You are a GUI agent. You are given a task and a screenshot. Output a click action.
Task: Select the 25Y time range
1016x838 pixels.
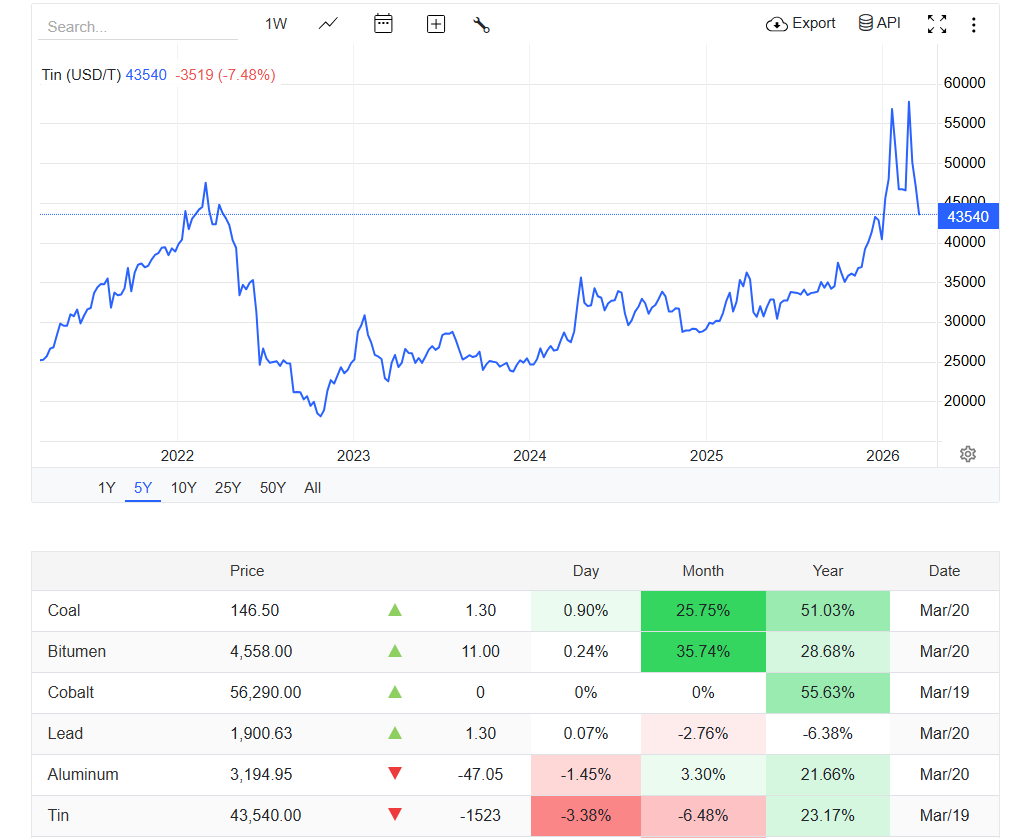[228, 488]
